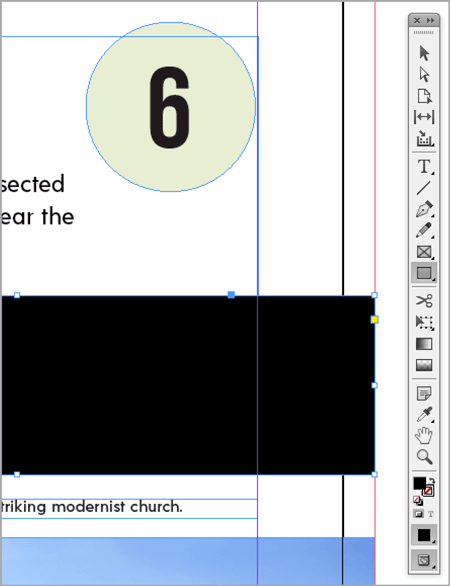The height and width of the screenshot is (586, 450).
Task: Select the Type tool
Action: pos(424,167)
